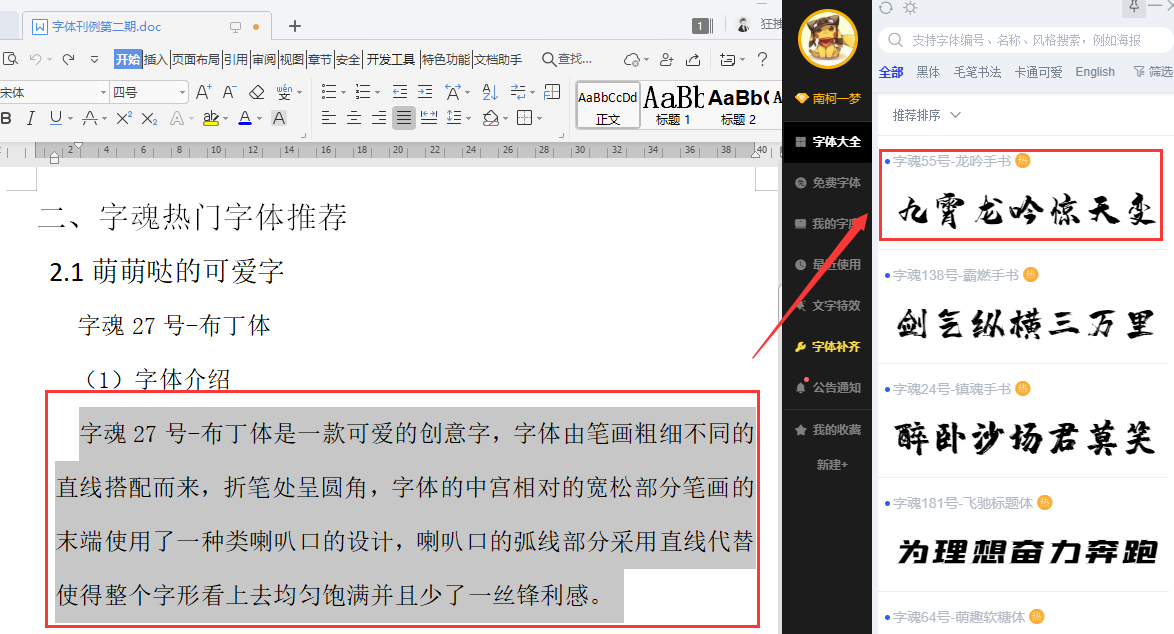Redo the last action
The image size is (1174, 634).
coord(68,58)
